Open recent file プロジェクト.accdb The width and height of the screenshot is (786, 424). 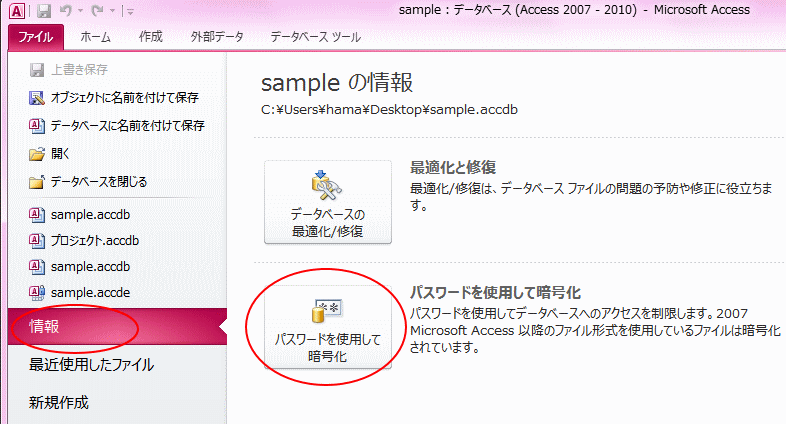tap(95, 241)
